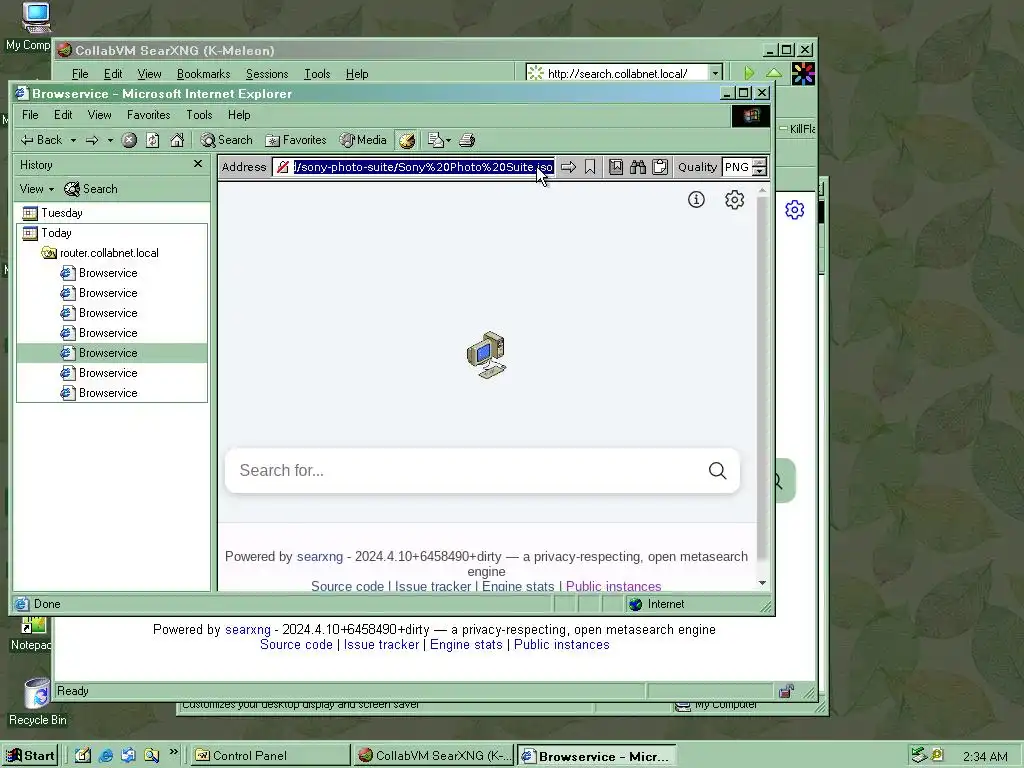Click the green up arrow in K-Meleon

click(774, 73)
